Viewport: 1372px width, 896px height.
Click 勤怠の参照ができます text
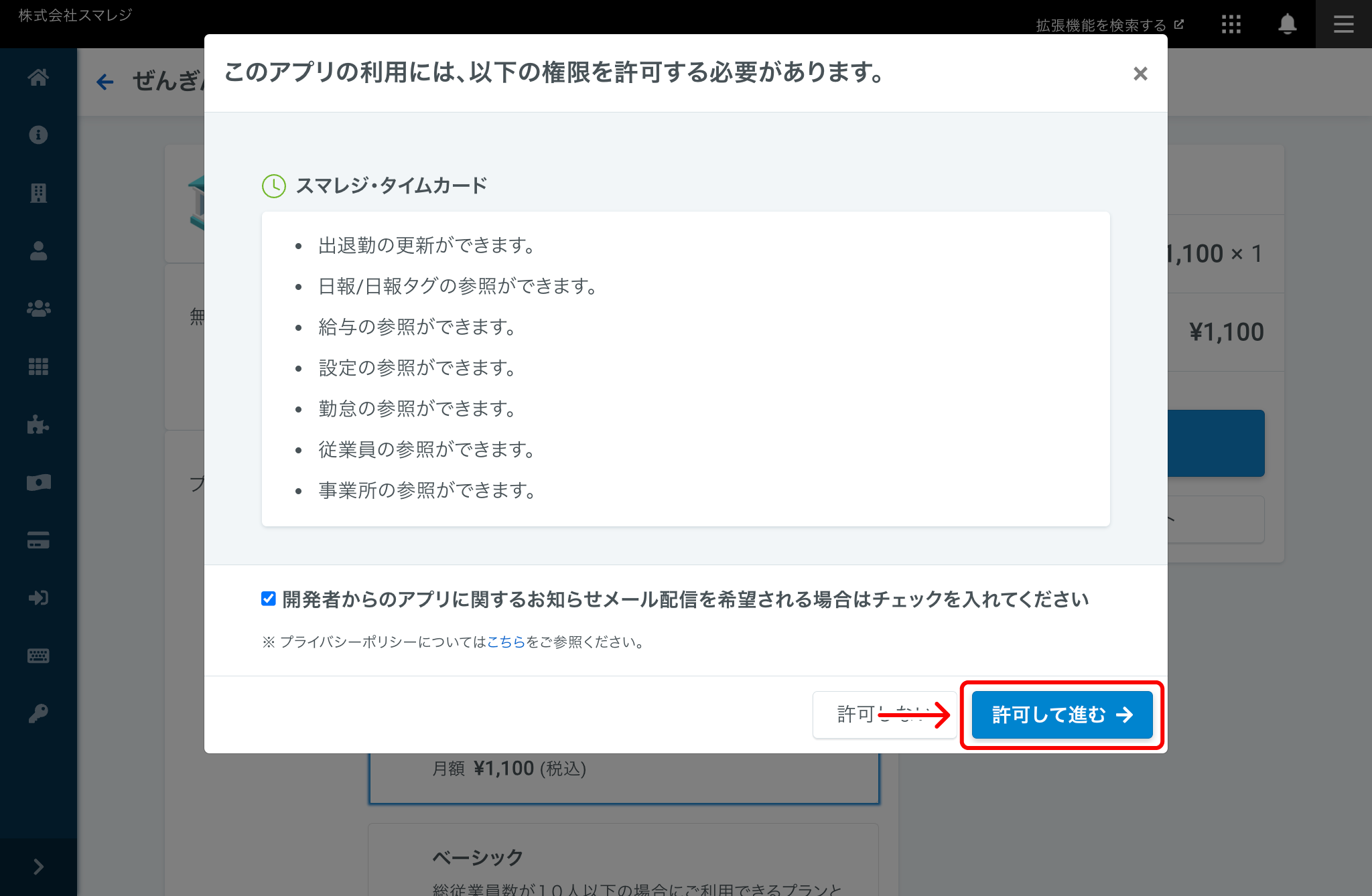coord(417,409)
